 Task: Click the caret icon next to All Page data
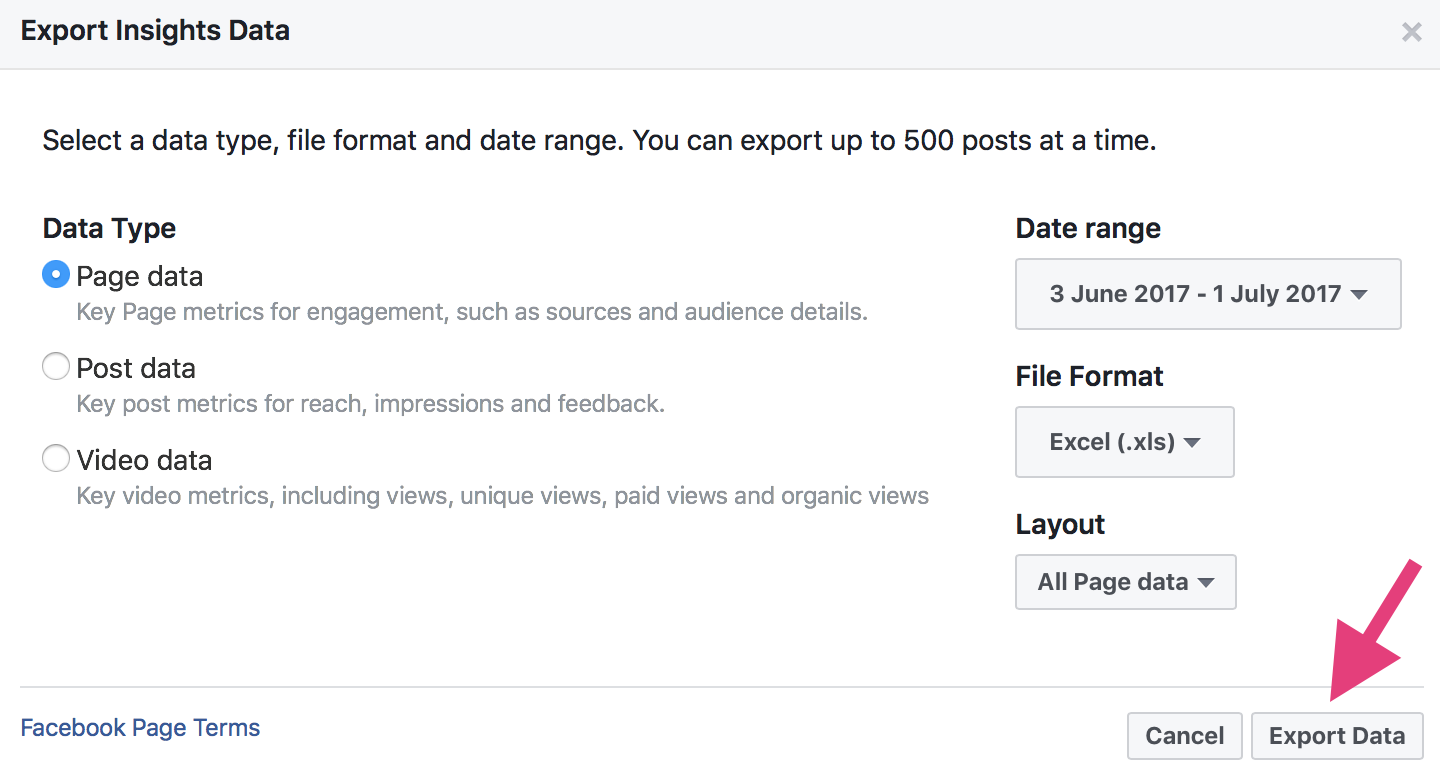[x=1205, y=583]
